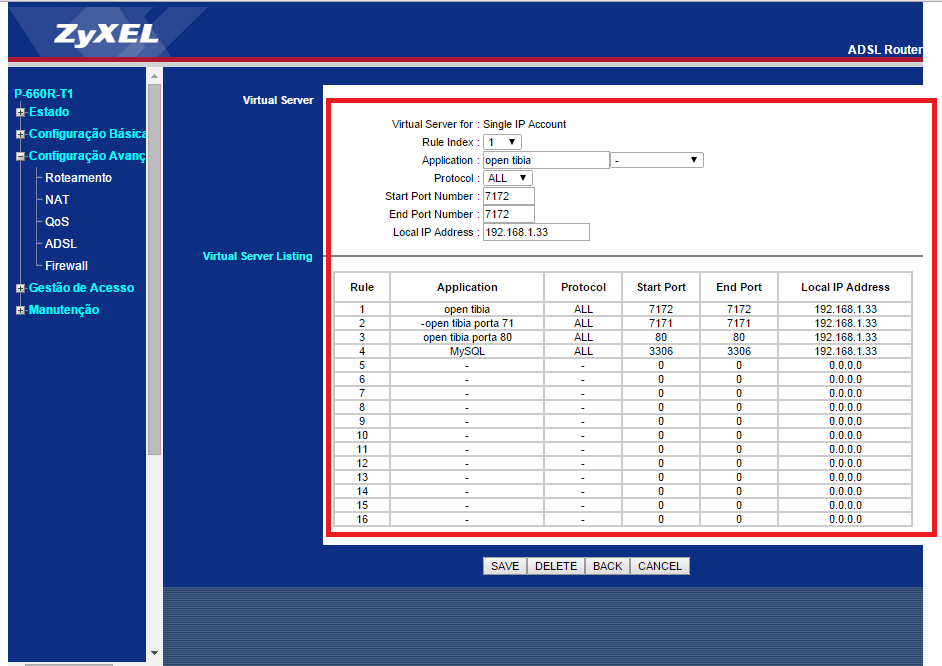Click the Configuração Avançada link

click(x=87, y=156)
